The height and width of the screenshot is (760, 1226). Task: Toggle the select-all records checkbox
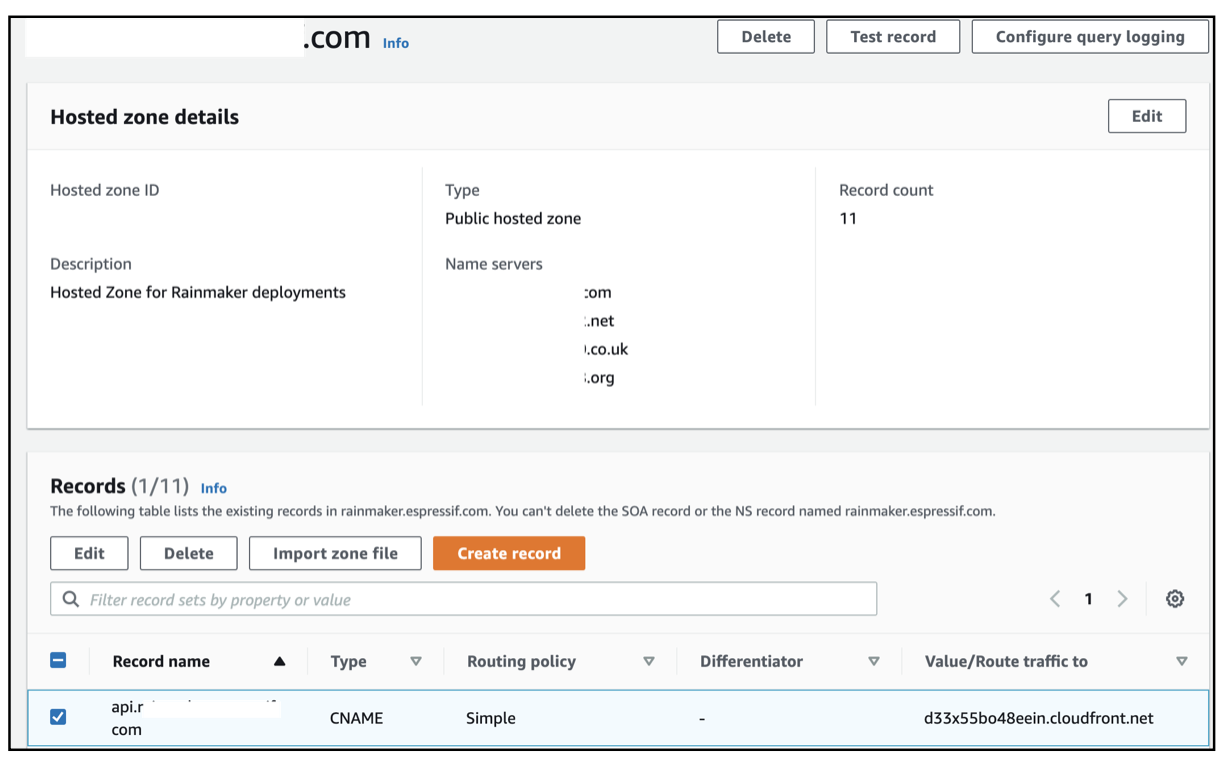(x=58, y=660)
